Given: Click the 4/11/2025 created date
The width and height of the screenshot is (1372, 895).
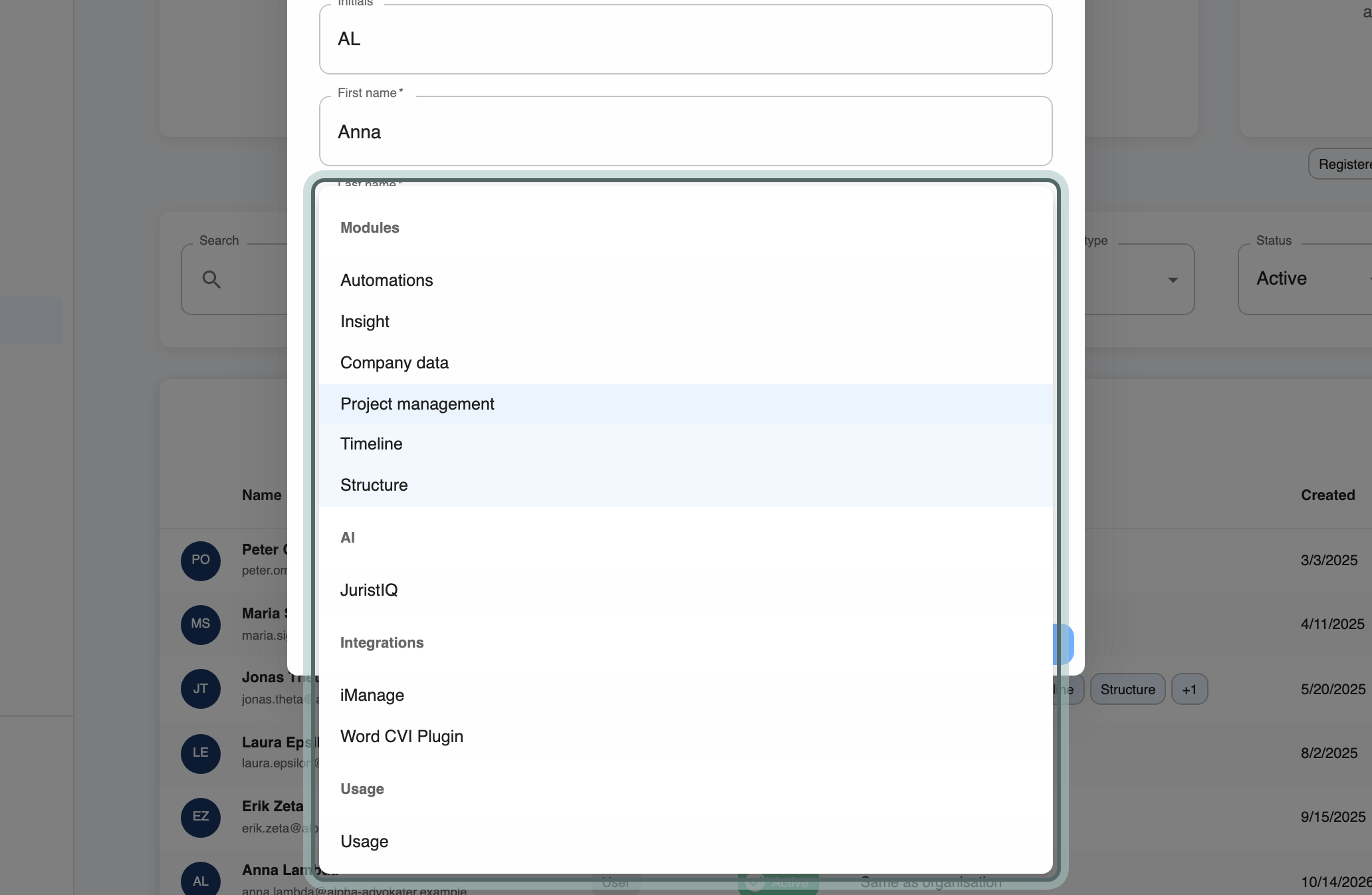Looking at the screenshot, I should pyautogui.click(x=1333, y=624).
